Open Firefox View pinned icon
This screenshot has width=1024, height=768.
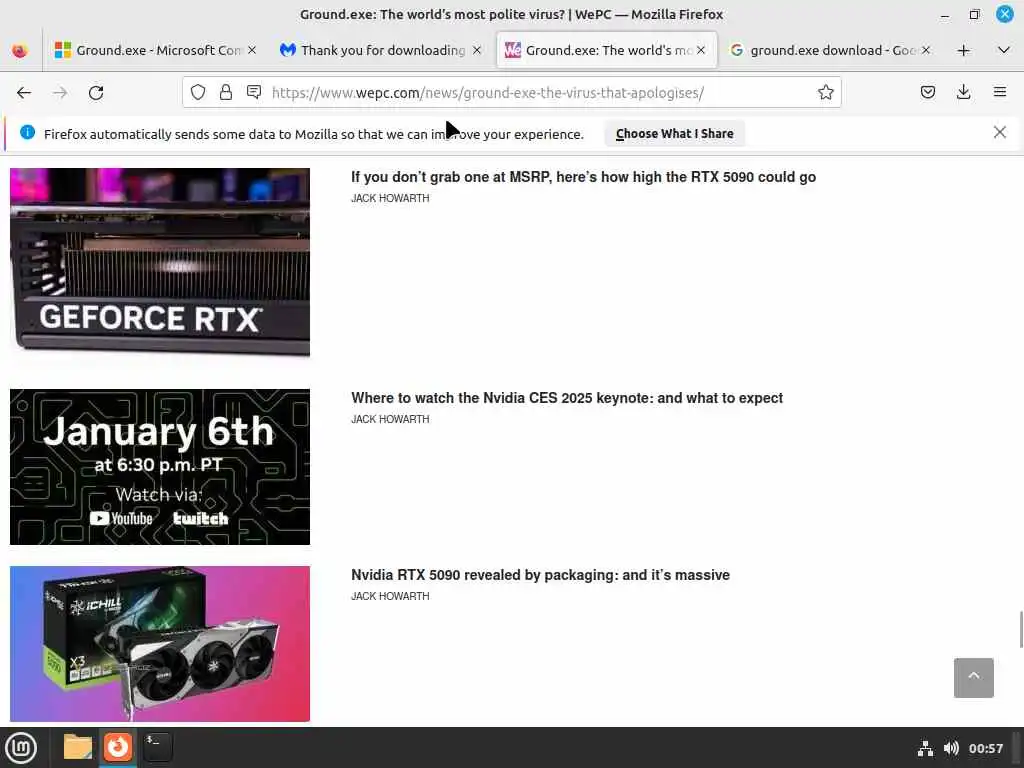coord(20,50)
